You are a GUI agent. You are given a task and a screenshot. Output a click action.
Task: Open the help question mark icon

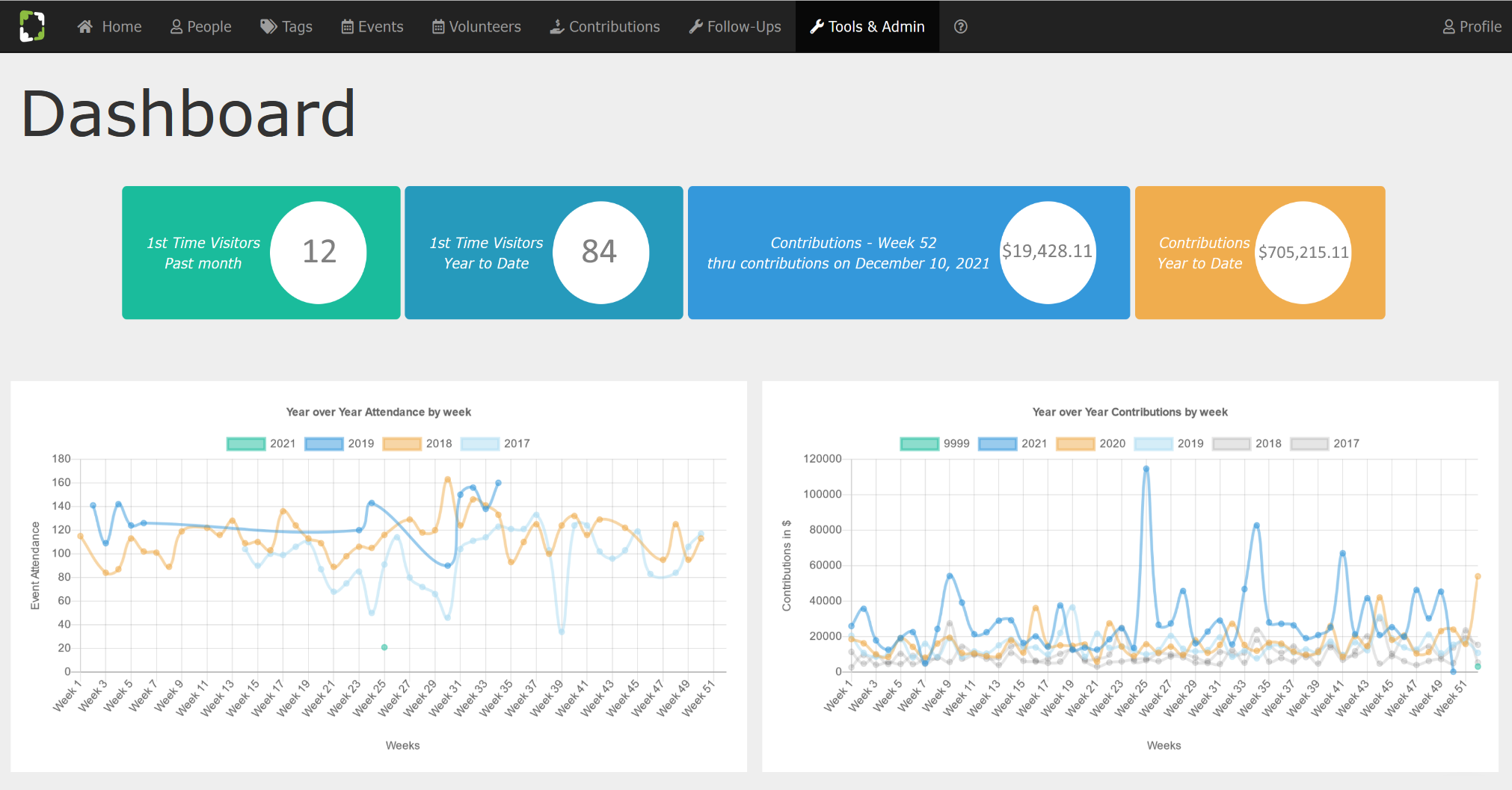click(961, 27)
